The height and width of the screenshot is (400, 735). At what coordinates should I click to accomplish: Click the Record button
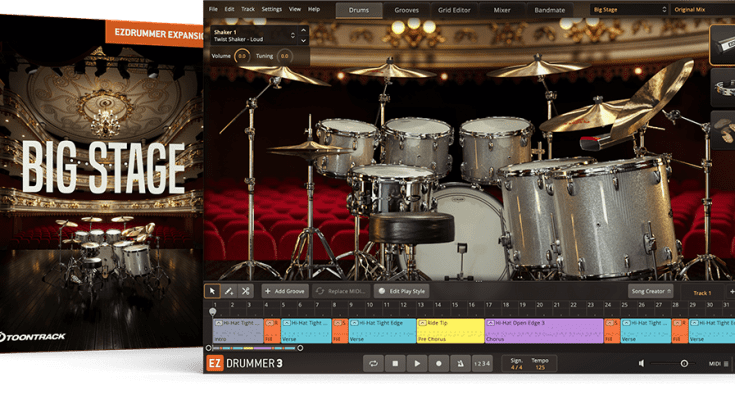tap(437, 364)
